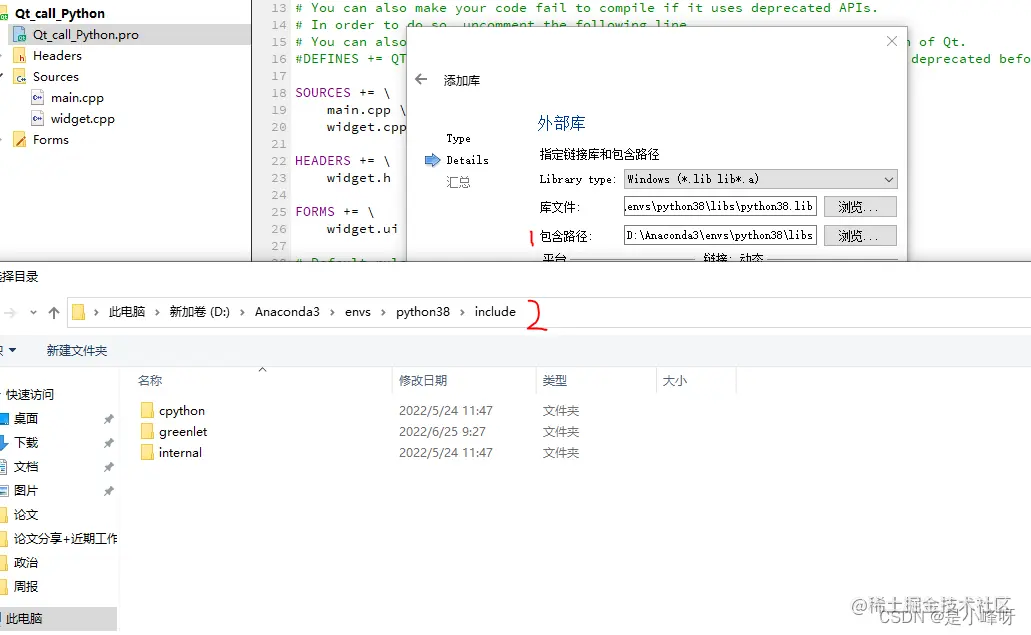Click HEADERS line in the .pro editor
Viewport: 1031px width, 635px height.
click(343, 161)
